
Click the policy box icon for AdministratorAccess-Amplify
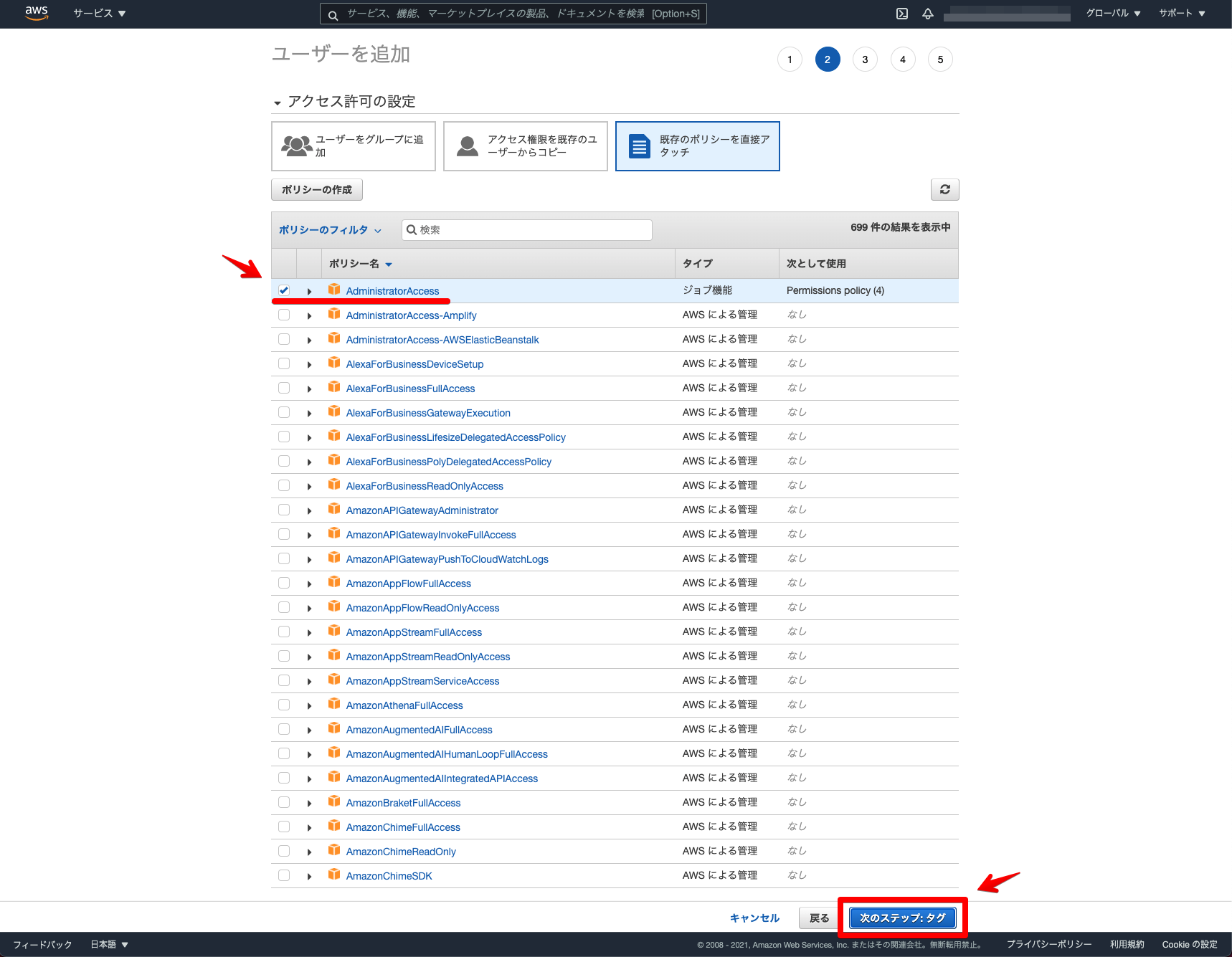pyautogui.click(x=334, y=314)
